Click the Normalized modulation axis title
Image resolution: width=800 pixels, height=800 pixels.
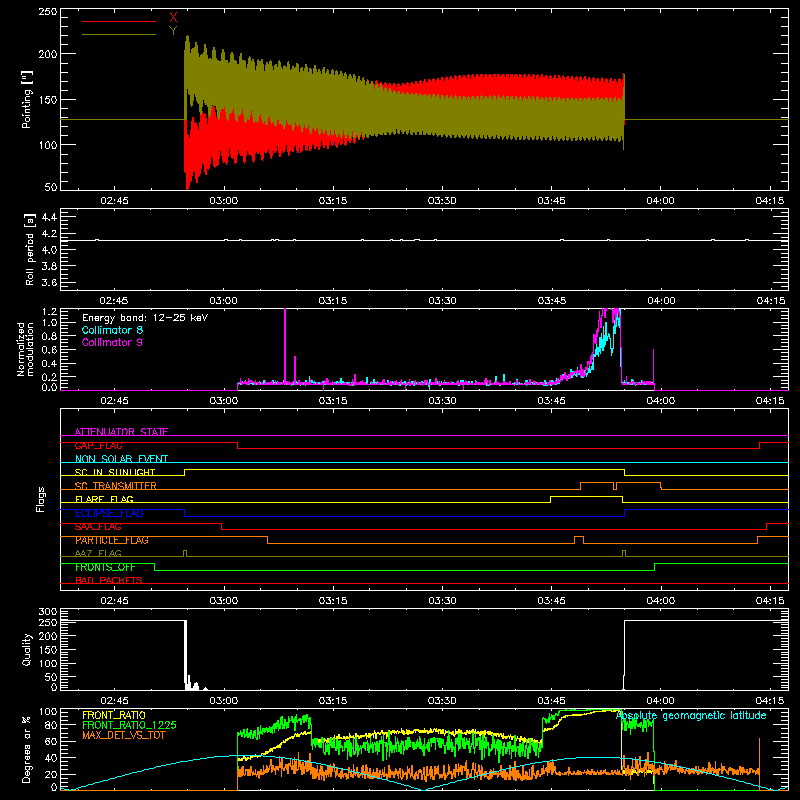point(25,349)
